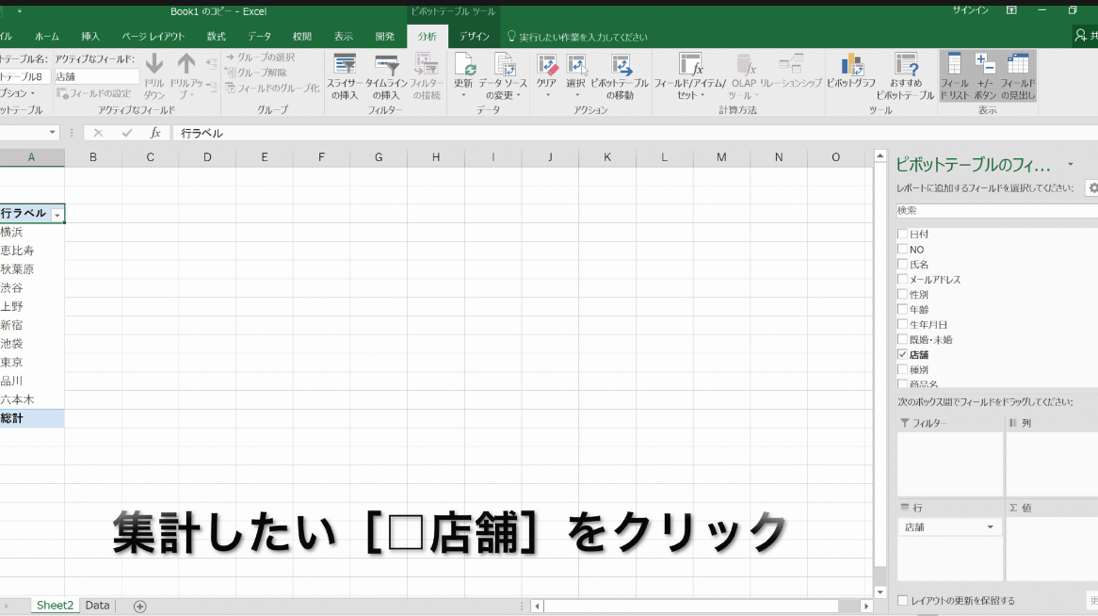Check the メールアドレス field checkbox

click(903, 279)
